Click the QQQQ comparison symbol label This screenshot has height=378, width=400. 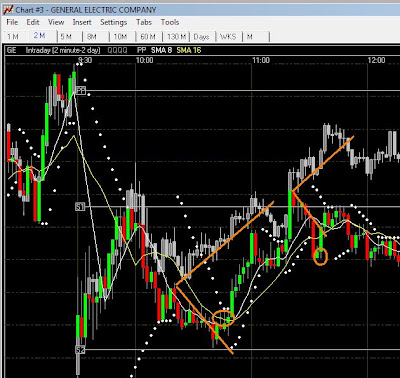coord(117,50)
